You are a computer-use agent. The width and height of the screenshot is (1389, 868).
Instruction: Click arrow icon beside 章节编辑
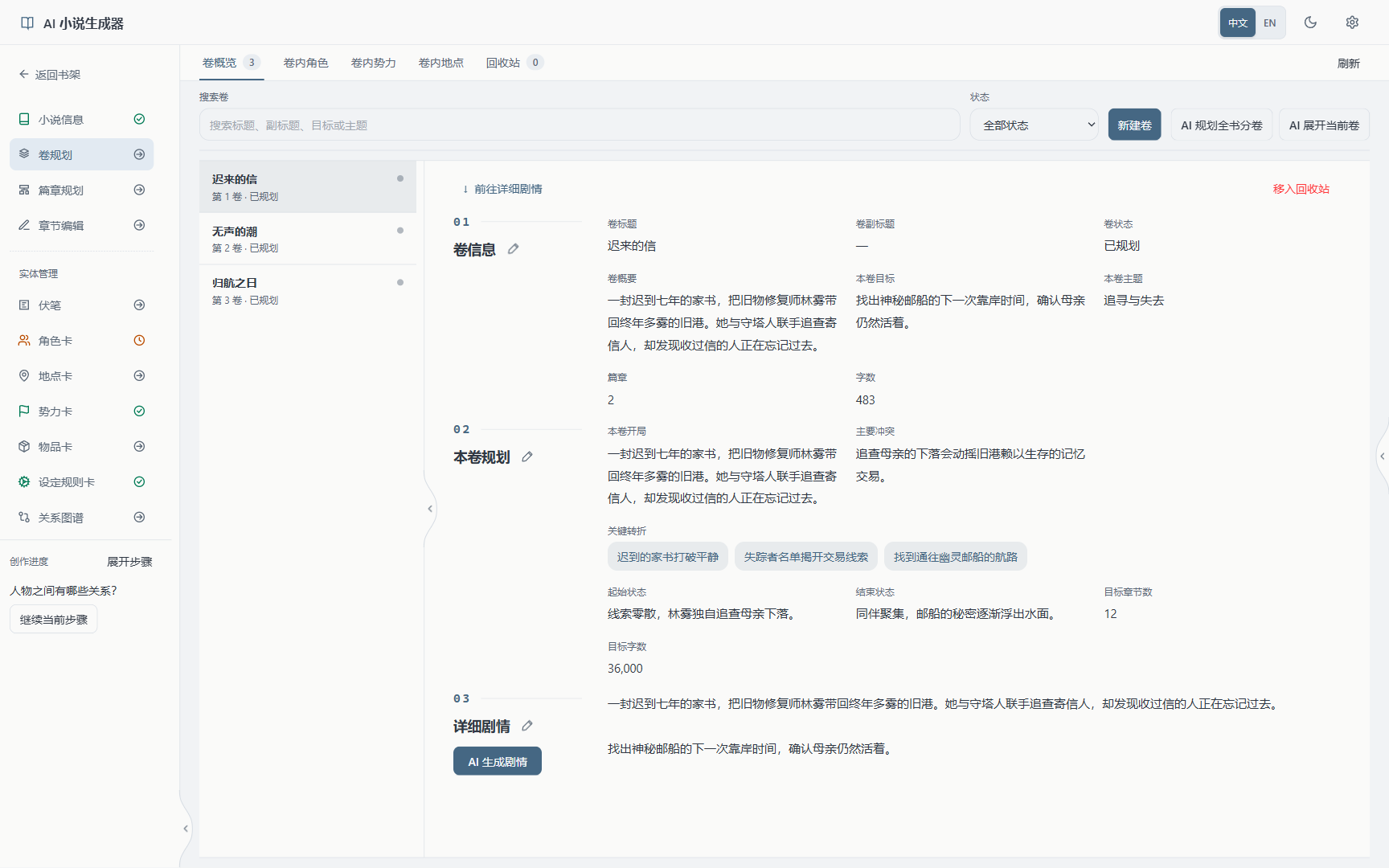[139, 226]
